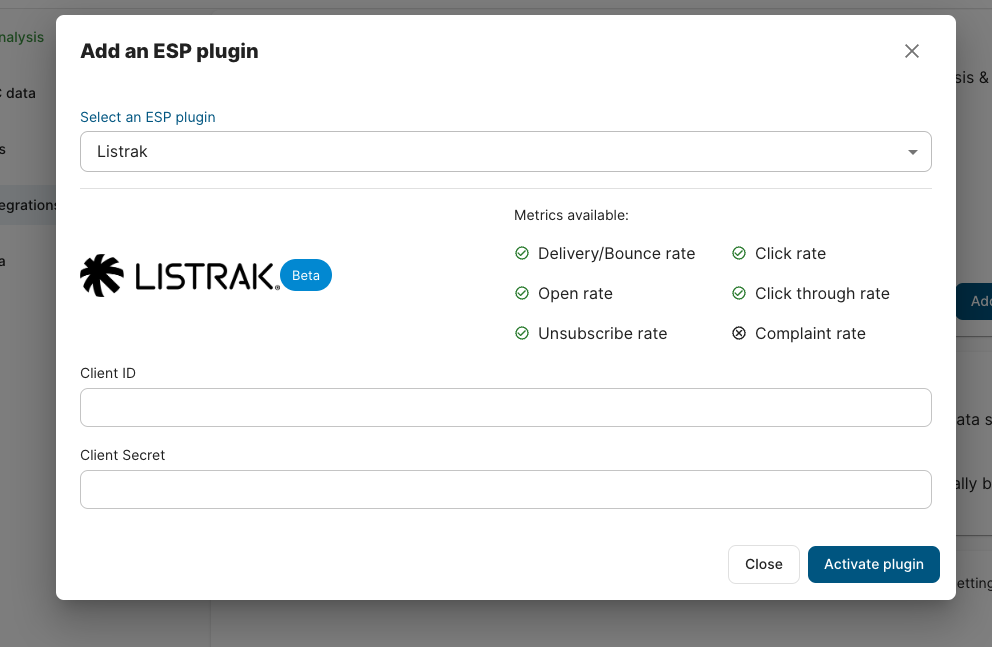This screenshot has height=647, width=992.
Task: Click the Open rate checkmark icon
Action: (x=522, y=293)
